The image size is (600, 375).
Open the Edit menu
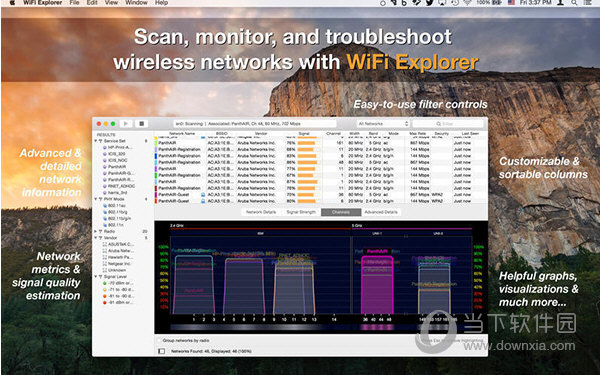92,3
